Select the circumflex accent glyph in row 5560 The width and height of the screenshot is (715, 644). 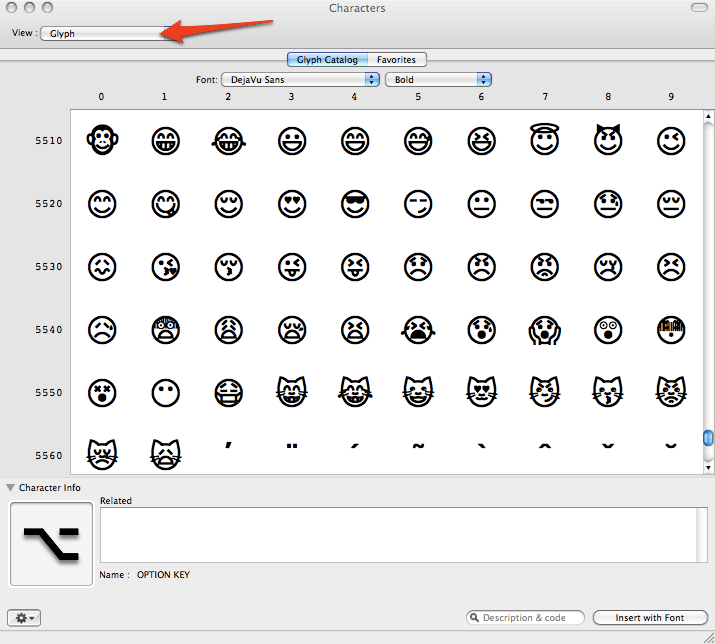tap(544, 446)
